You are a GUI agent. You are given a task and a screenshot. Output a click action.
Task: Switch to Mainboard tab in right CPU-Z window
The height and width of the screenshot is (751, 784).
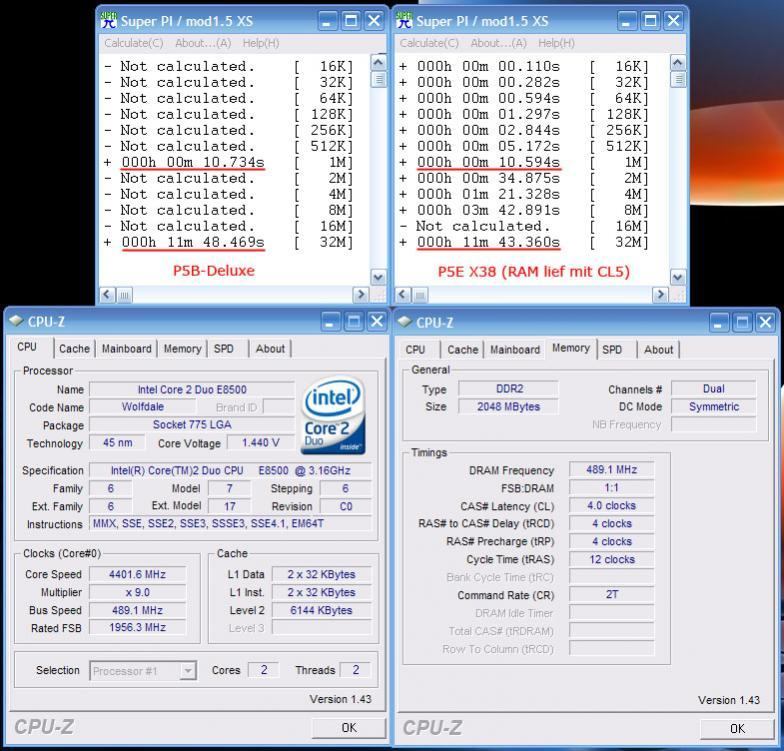(x=515, y=350)
